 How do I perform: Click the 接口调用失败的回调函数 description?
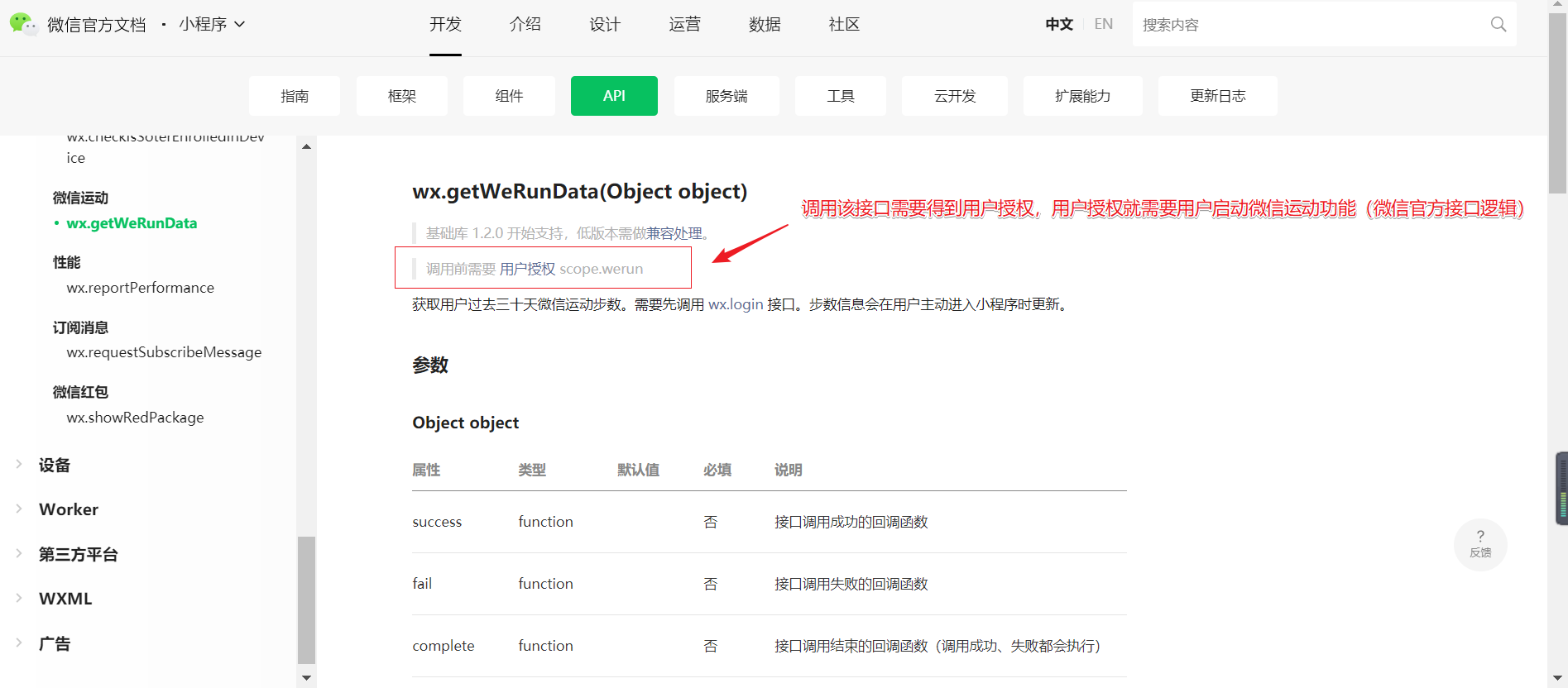coord(851,584)
